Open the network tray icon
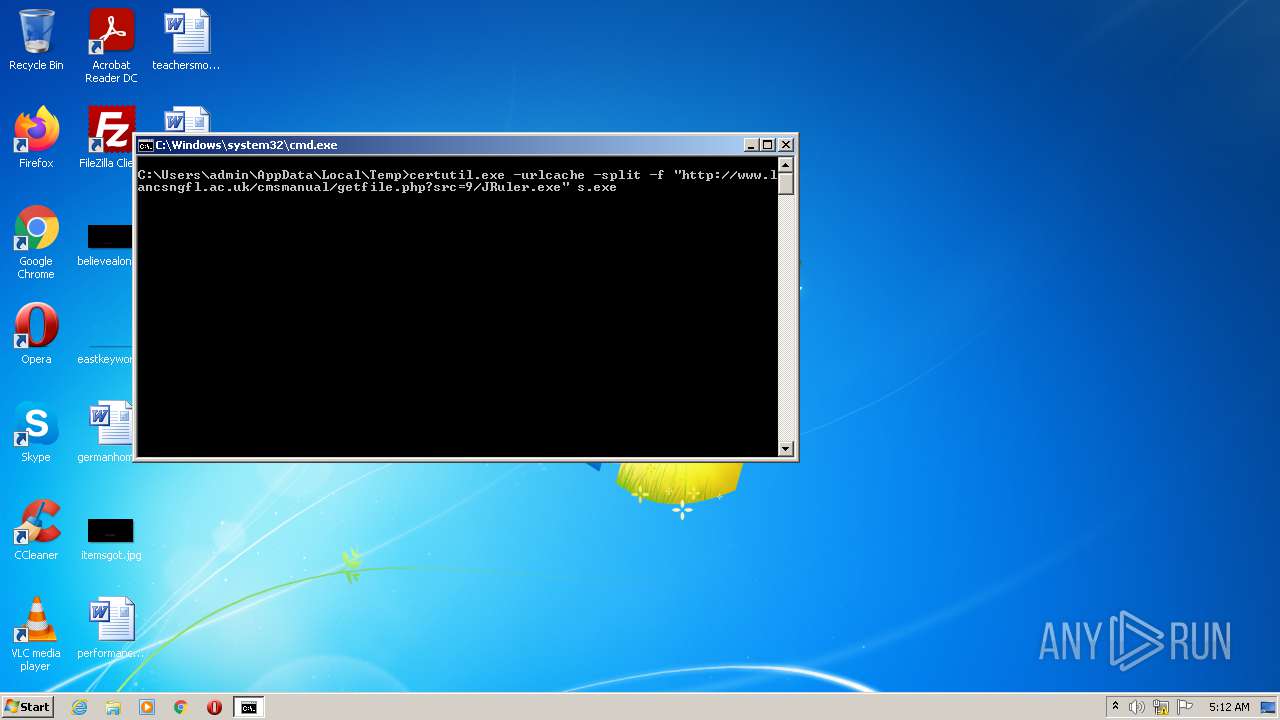Viewport: 1280px width, 720px height. click(1161, 707)
